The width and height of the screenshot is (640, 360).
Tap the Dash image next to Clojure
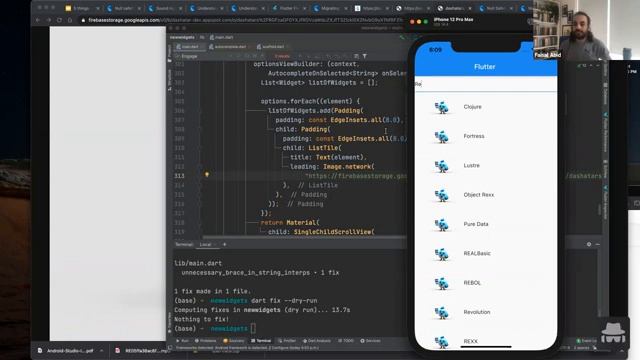click(441, 107)
